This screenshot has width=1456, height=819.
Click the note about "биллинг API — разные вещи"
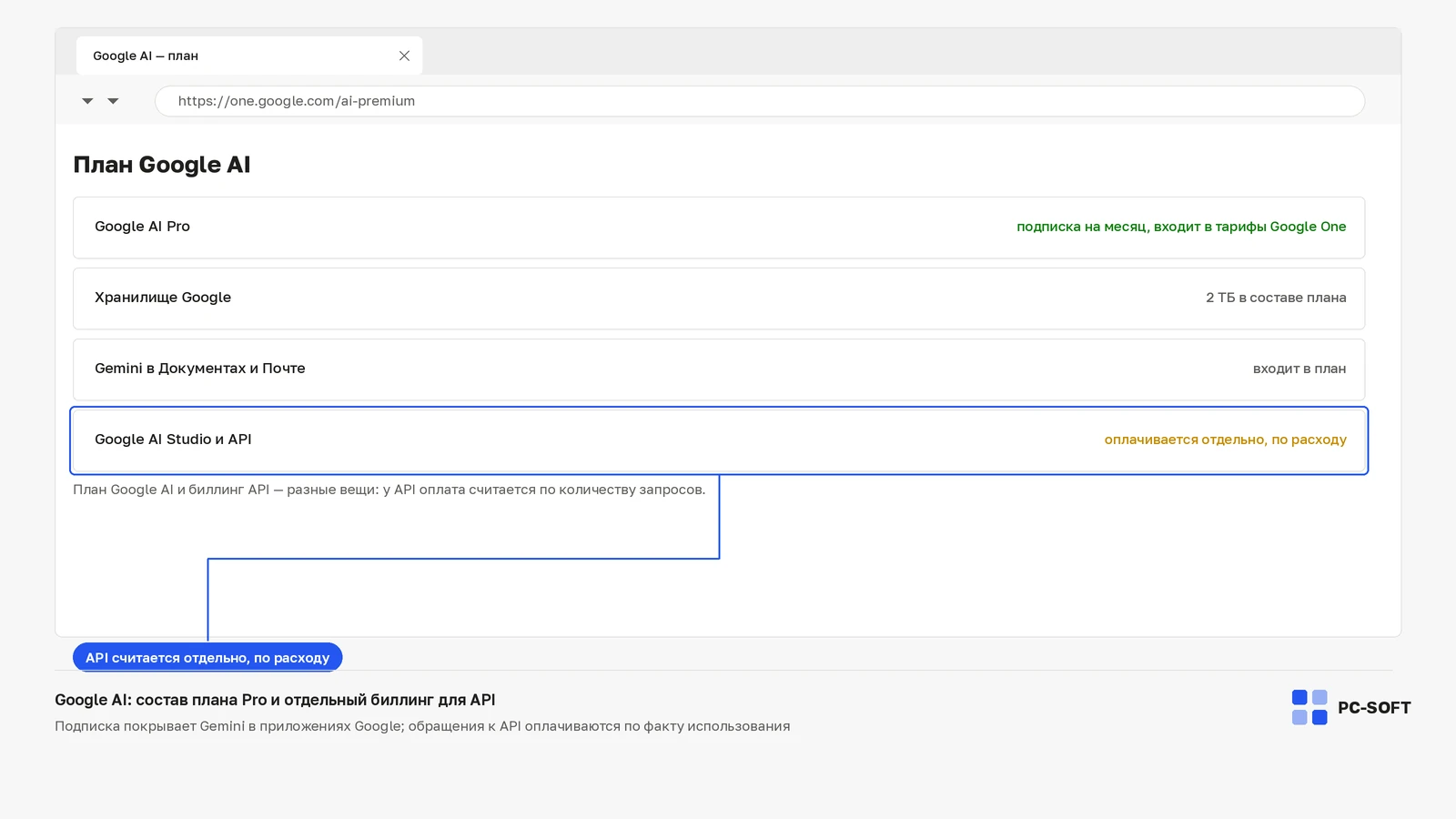pos(389,490)
